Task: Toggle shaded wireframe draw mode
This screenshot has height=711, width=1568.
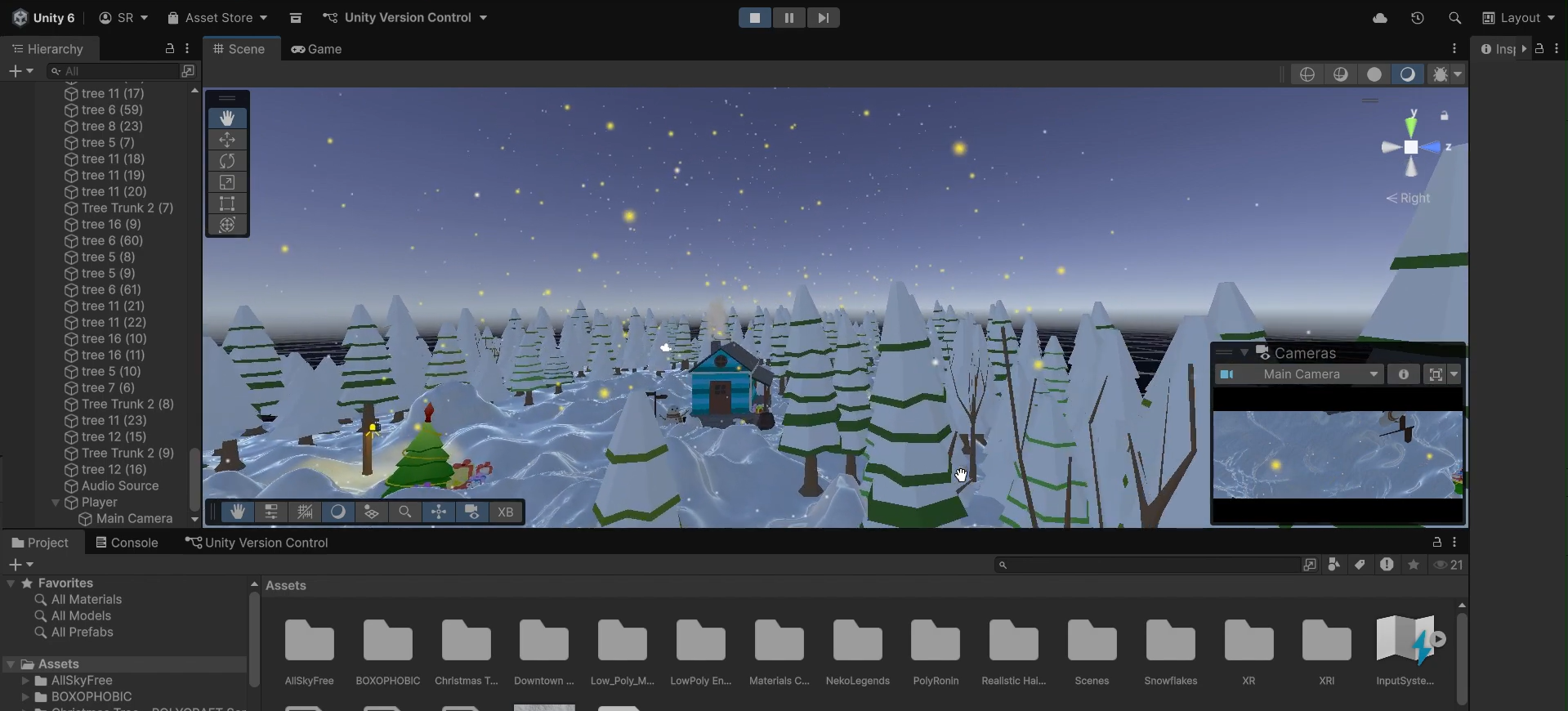Action: (x=1341, y=74)
